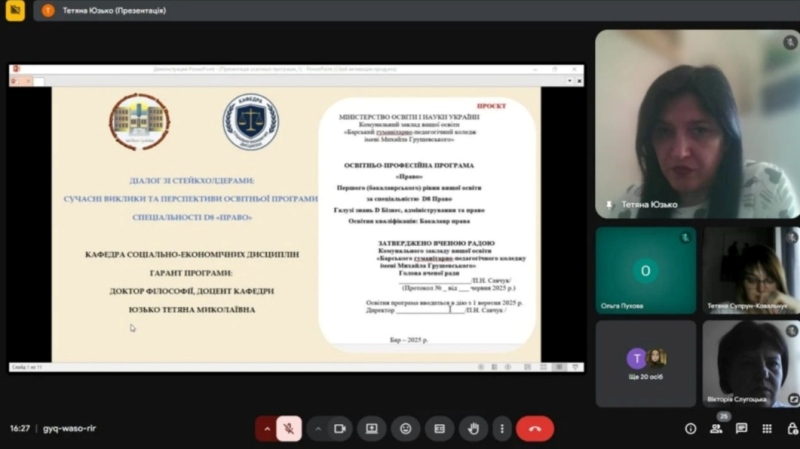Click the red 'ПРОЄКТ' label on the document
This screenshot has width=800, height=449.
[x=491, y=106]
